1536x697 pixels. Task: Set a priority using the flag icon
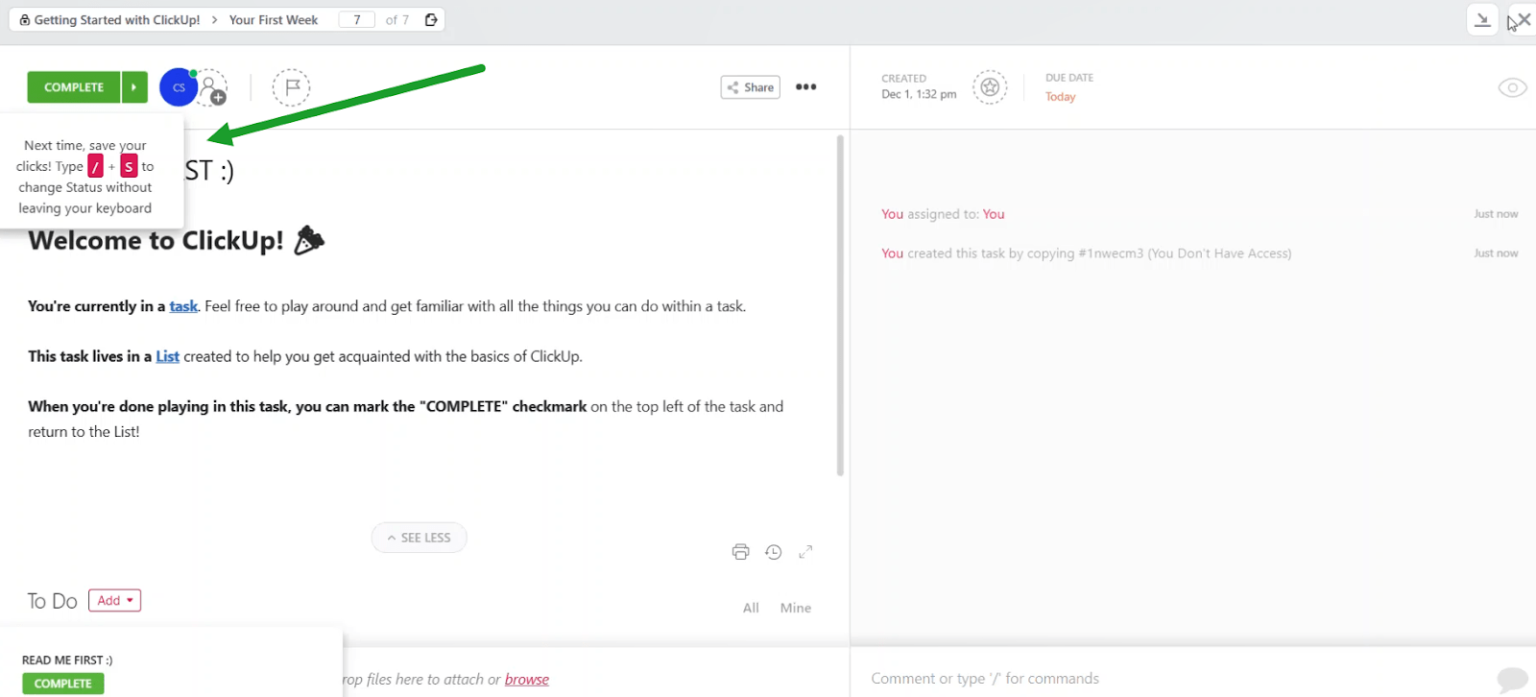(x=290, y=87)
